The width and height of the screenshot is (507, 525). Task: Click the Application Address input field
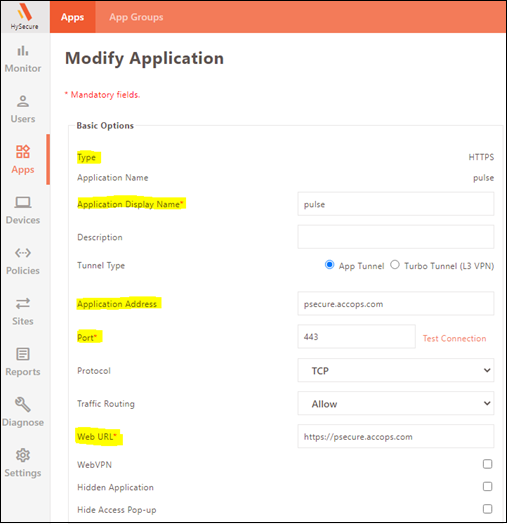pyautogui.click(x=395, y=304)
